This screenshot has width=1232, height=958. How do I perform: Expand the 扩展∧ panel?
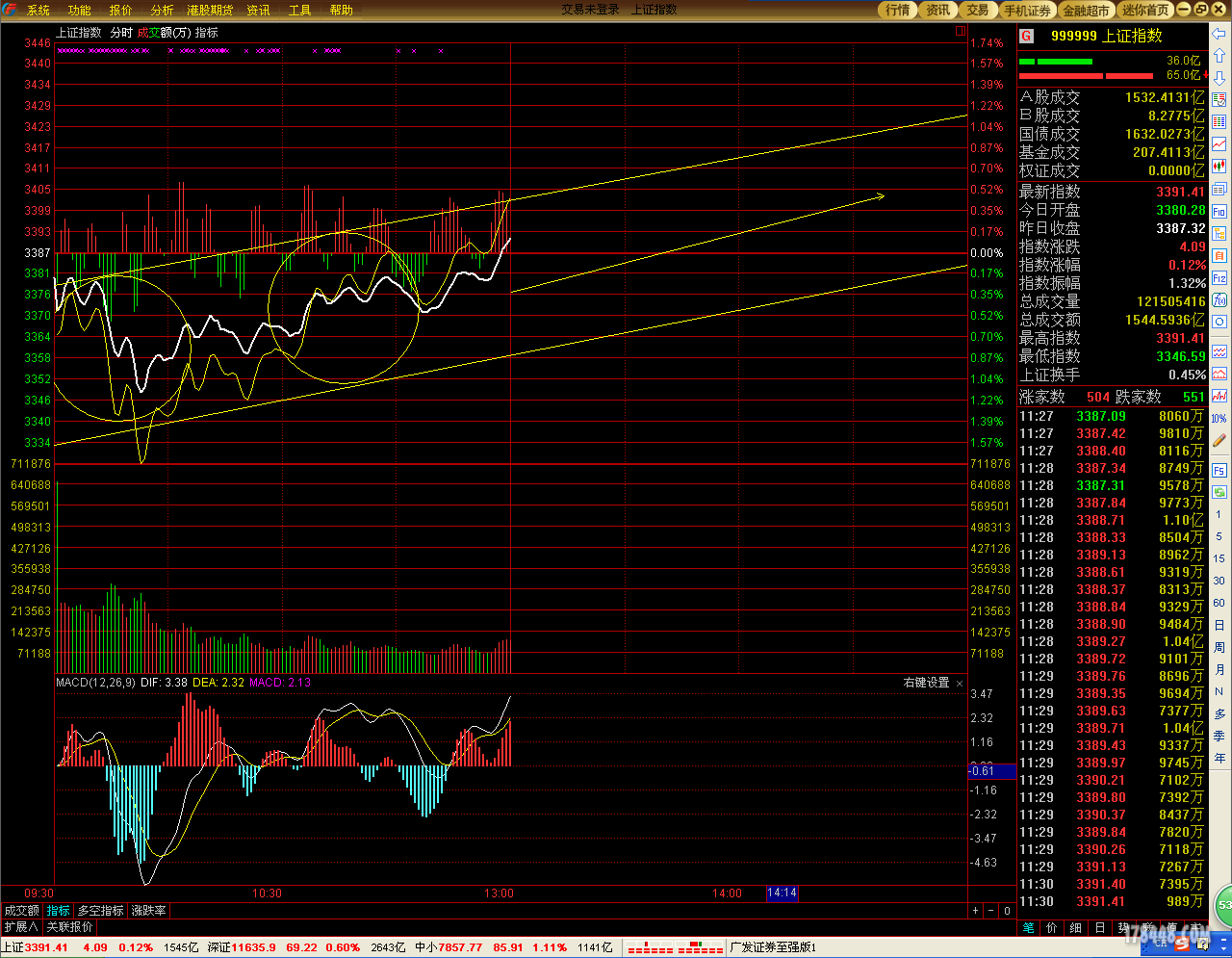[x=21, y=926]
